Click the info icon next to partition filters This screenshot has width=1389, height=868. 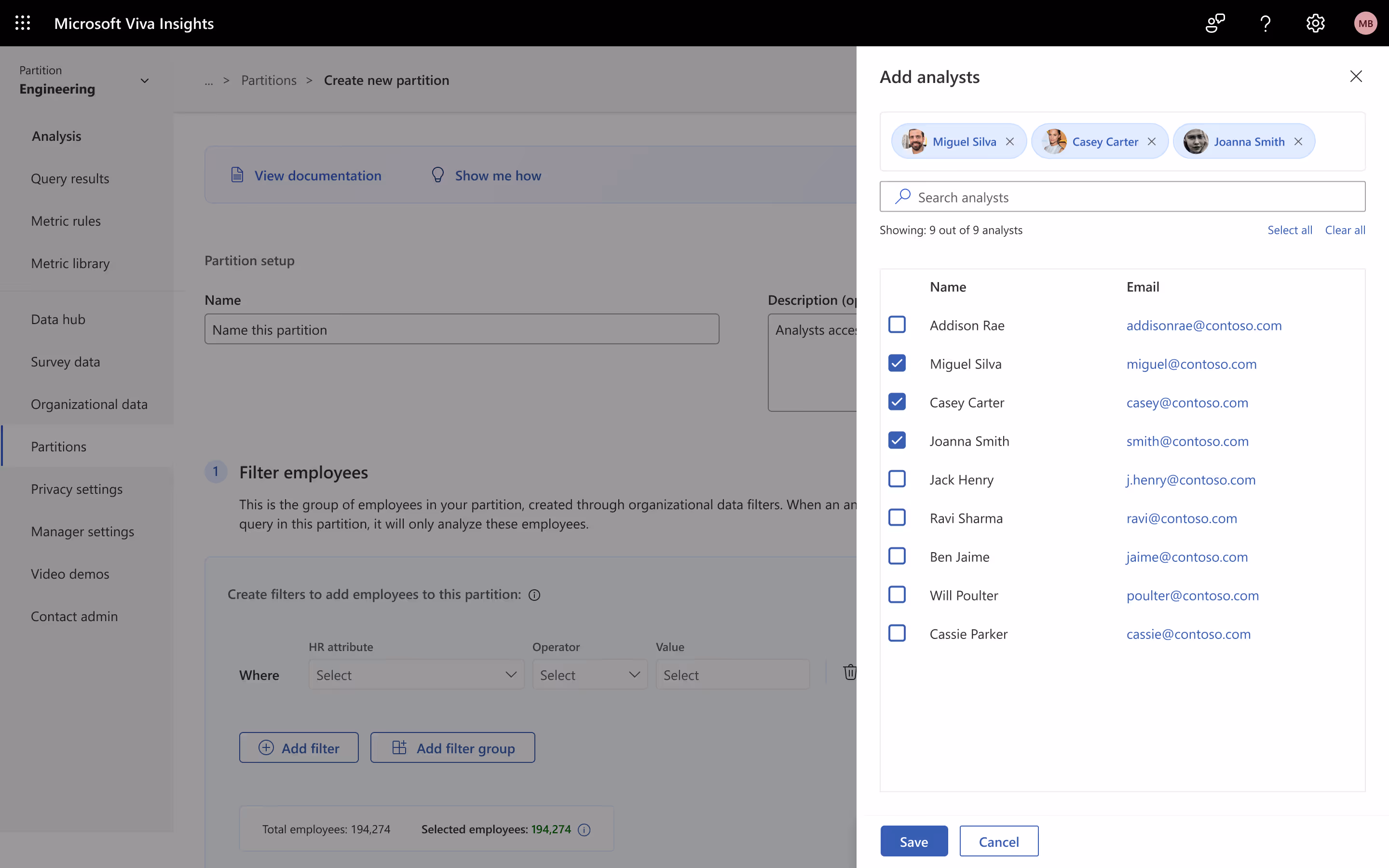coord(534,595)
